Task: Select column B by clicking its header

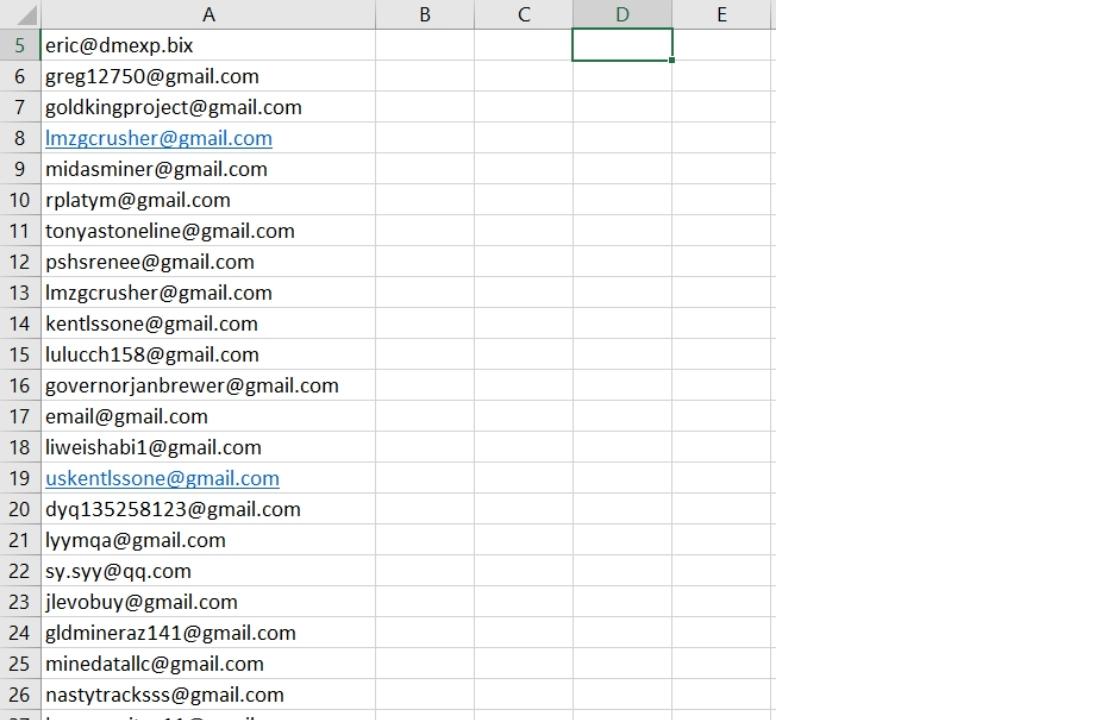Action: click(424, 14)
